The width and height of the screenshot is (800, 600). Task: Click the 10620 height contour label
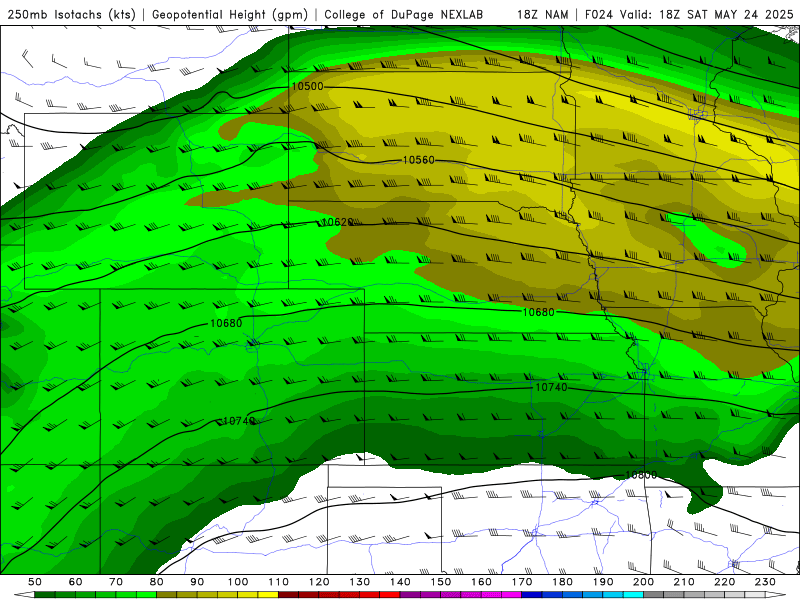337,222
